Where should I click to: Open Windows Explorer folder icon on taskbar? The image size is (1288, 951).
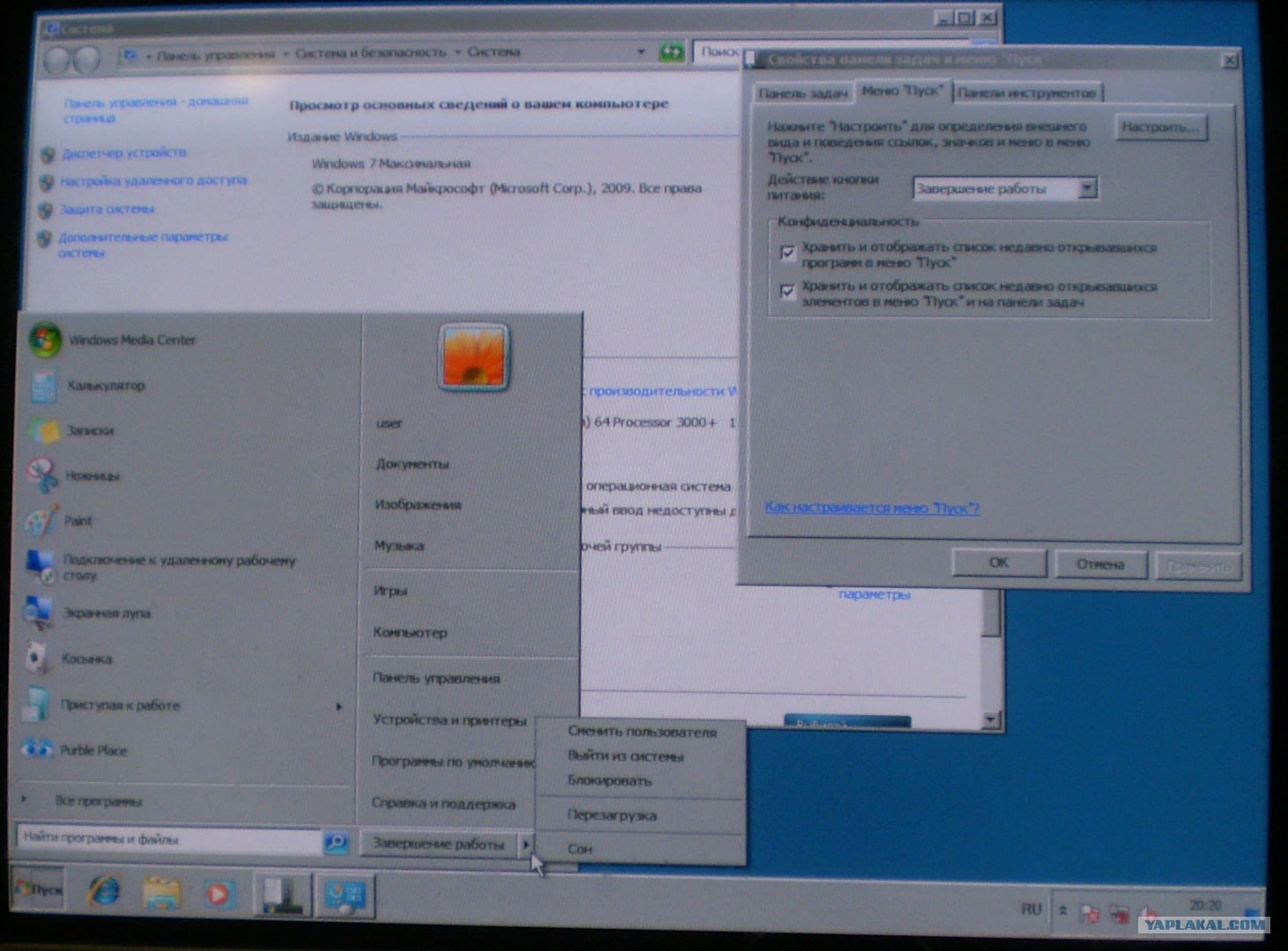pyautogui.click(x=161, y=894)
